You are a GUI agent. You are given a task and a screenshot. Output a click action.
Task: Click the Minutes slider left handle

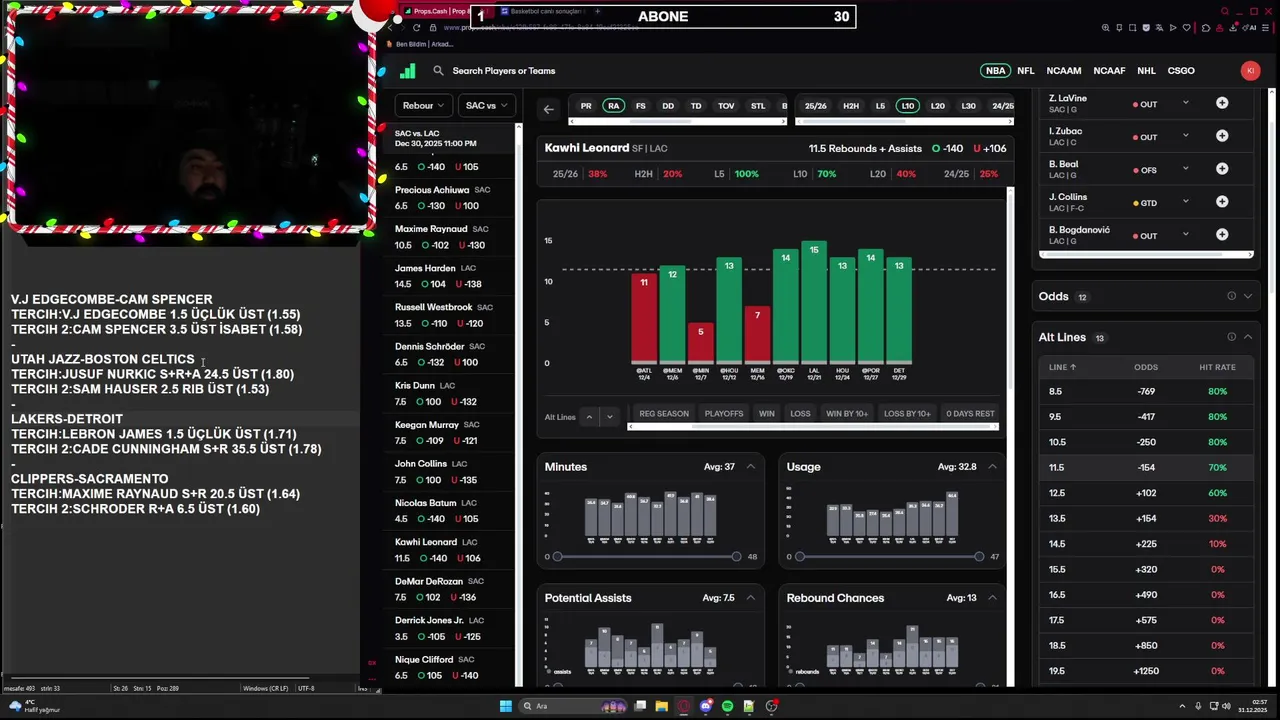click(558, 556)
